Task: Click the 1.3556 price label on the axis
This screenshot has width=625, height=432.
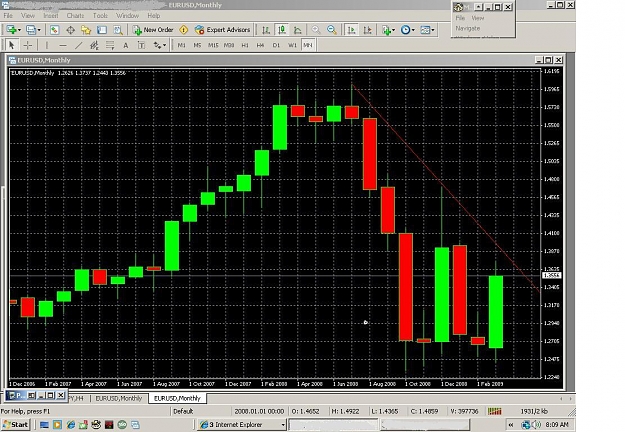Action: 552,275
